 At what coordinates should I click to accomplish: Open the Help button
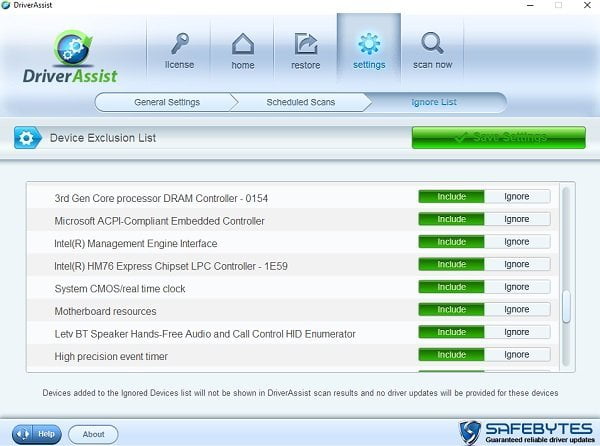coord(37,434)
